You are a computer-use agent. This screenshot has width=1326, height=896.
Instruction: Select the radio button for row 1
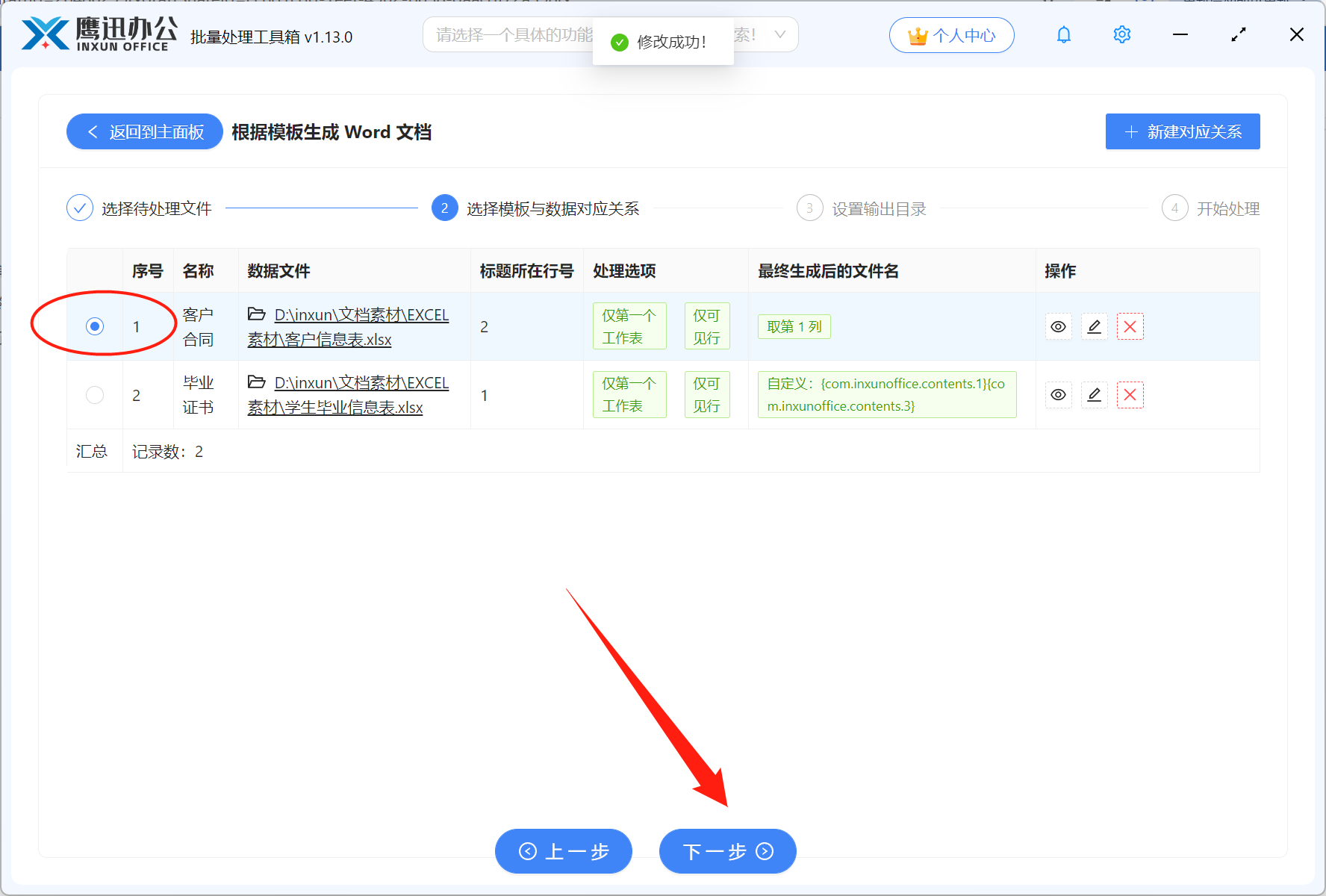pos(94,326)
